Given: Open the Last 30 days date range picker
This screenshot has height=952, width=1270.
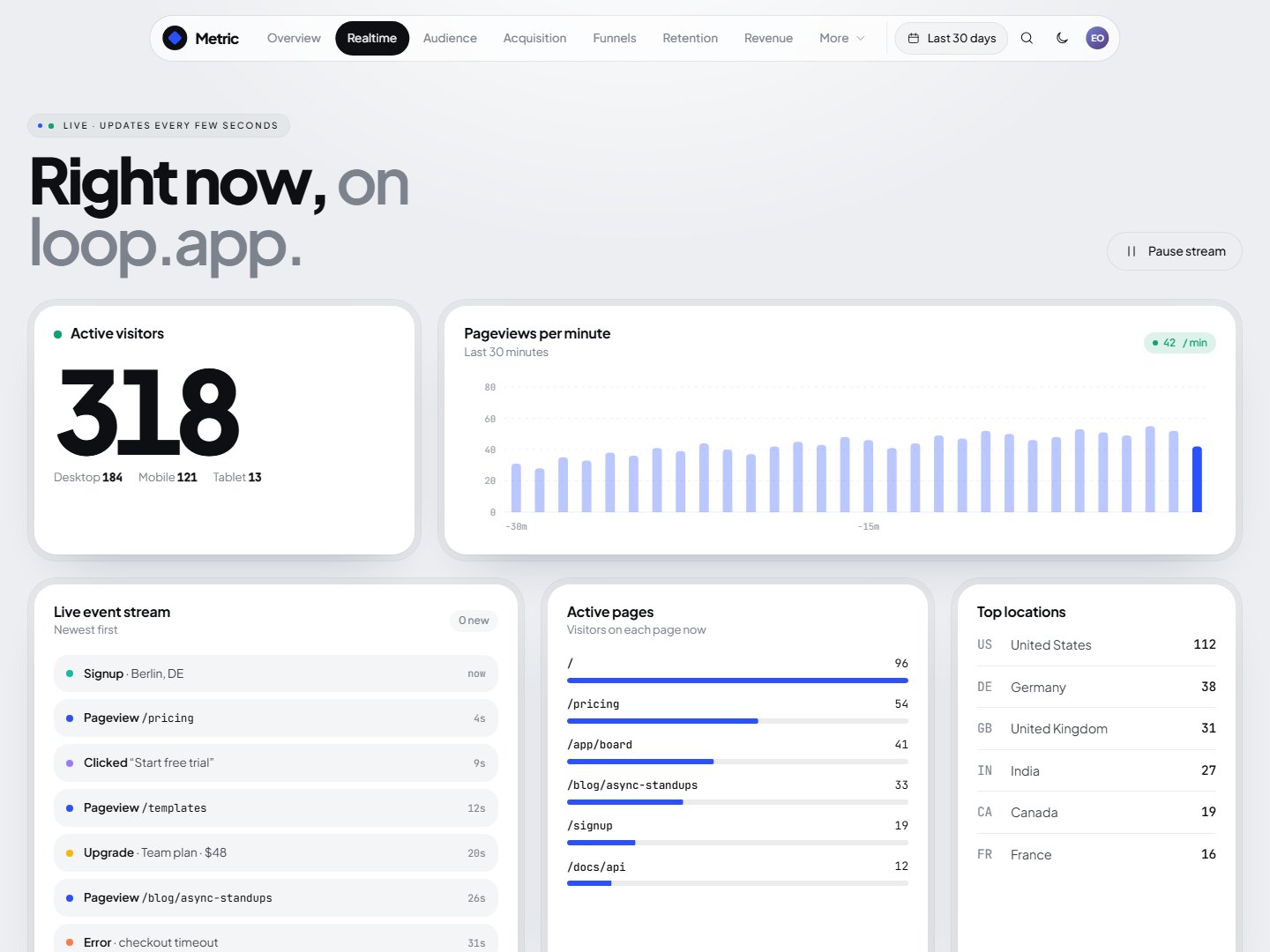Looking at the screenshot, I should tap(952, 38).
